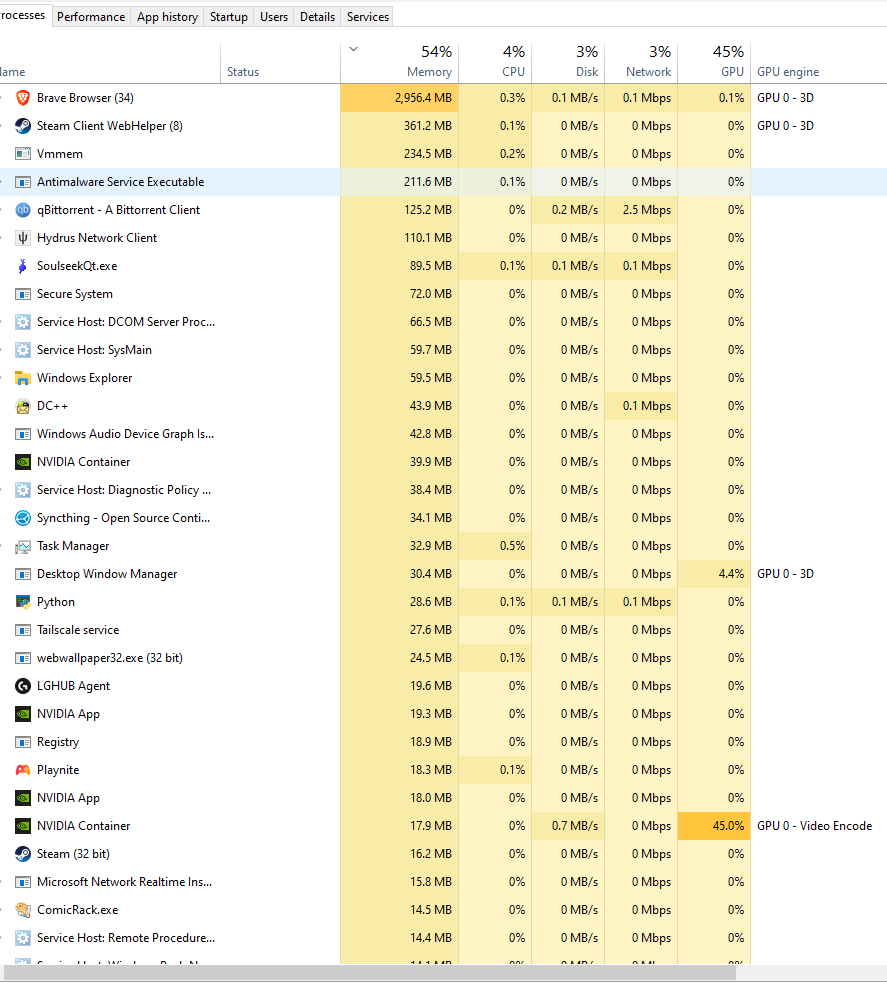
Task: Click the Service Host: SysMain gear icon
Action: 23,350
